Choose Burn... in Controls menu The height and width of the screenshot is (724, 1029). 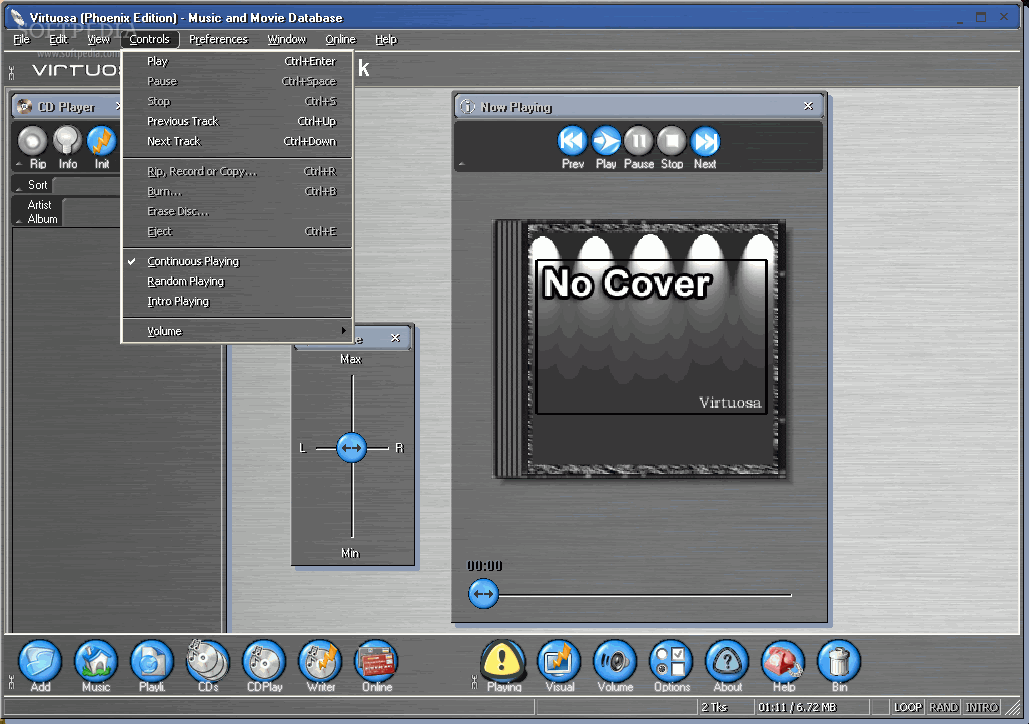pyautogui.click(x=238, y=192)
